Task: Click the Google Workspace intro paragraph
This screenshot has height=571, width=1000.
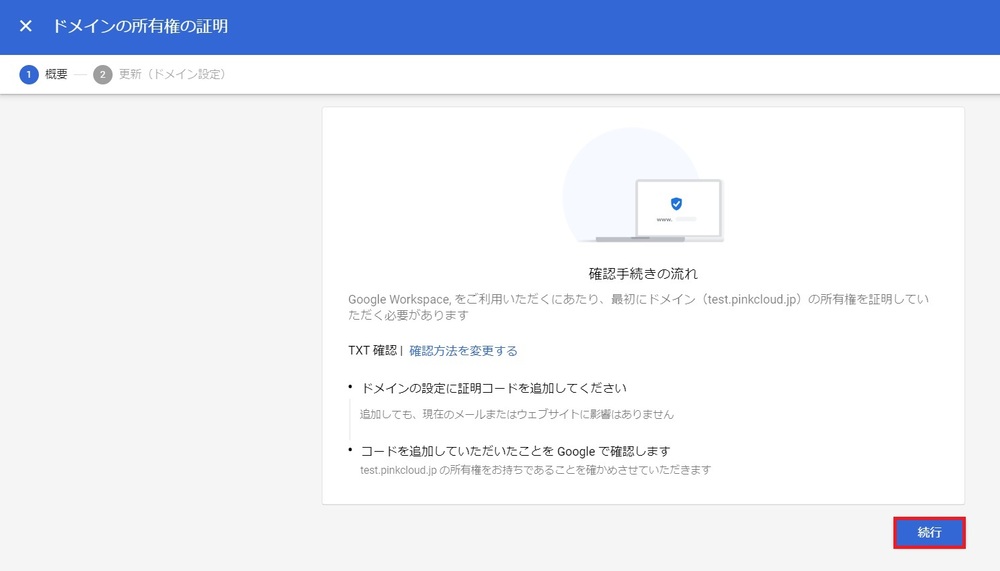Action: tap(638, 307)
